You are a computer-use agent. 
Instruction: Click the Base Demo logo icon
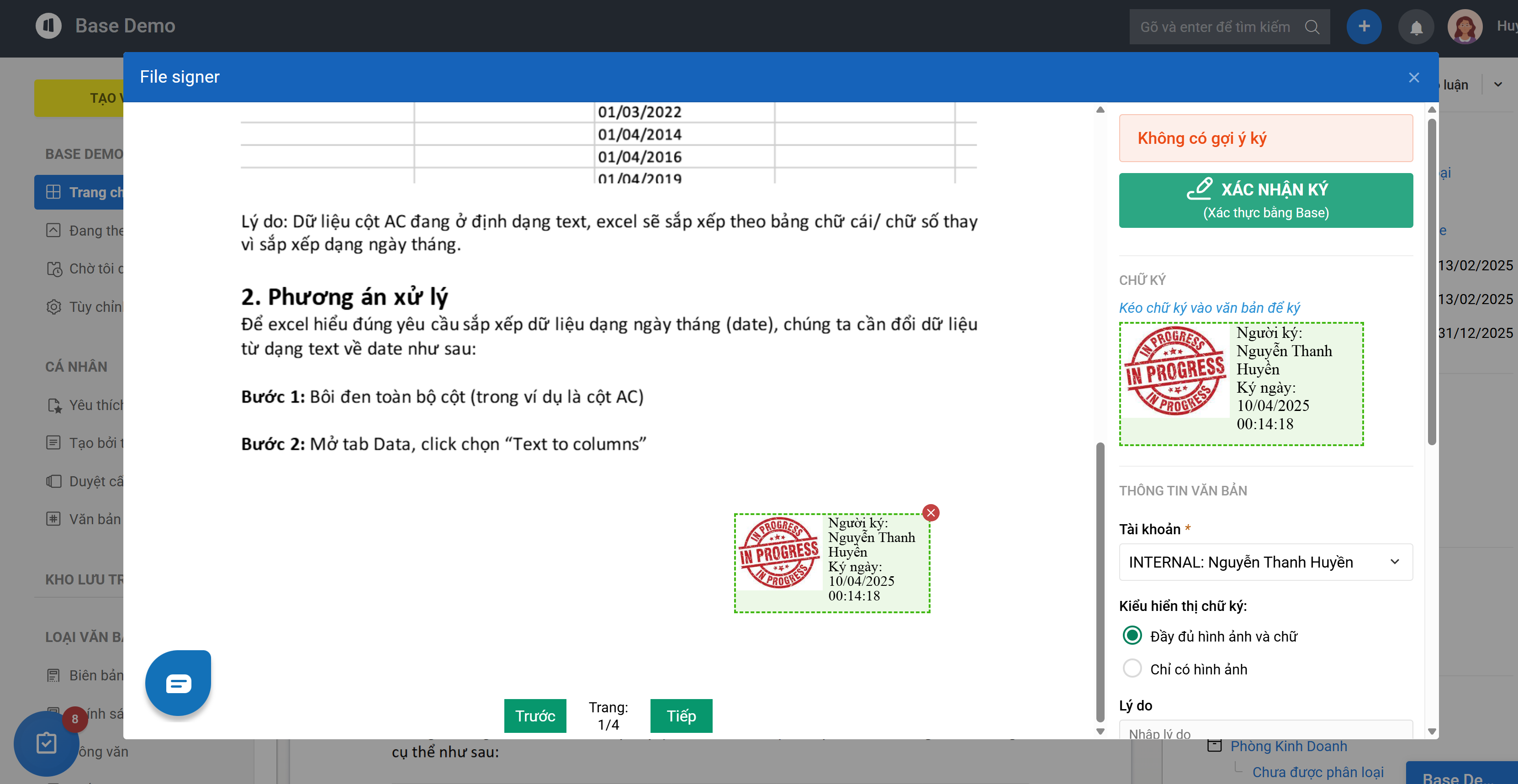pos(48,26)
